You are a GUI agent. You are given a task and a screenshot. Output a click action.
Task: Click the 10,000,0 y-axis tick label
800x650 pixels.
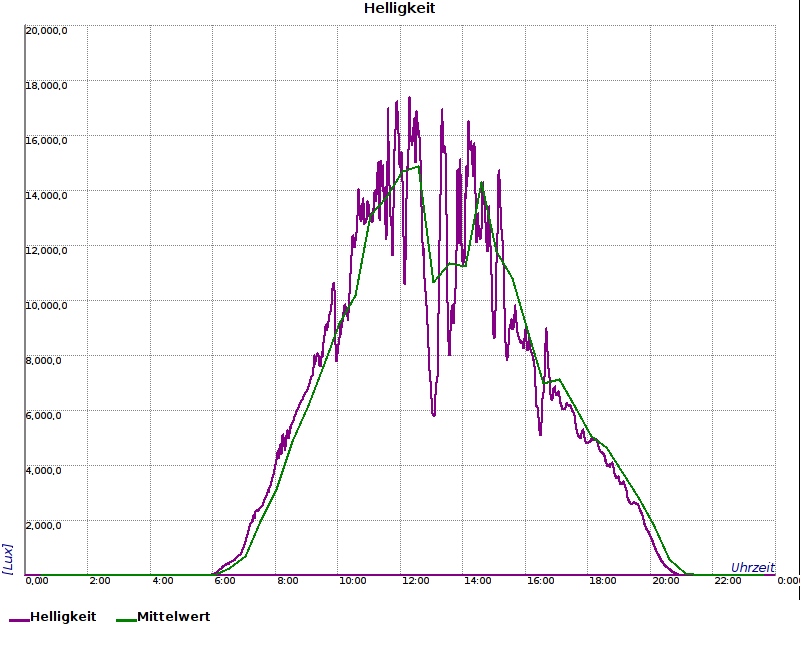(x=46, y=306)
